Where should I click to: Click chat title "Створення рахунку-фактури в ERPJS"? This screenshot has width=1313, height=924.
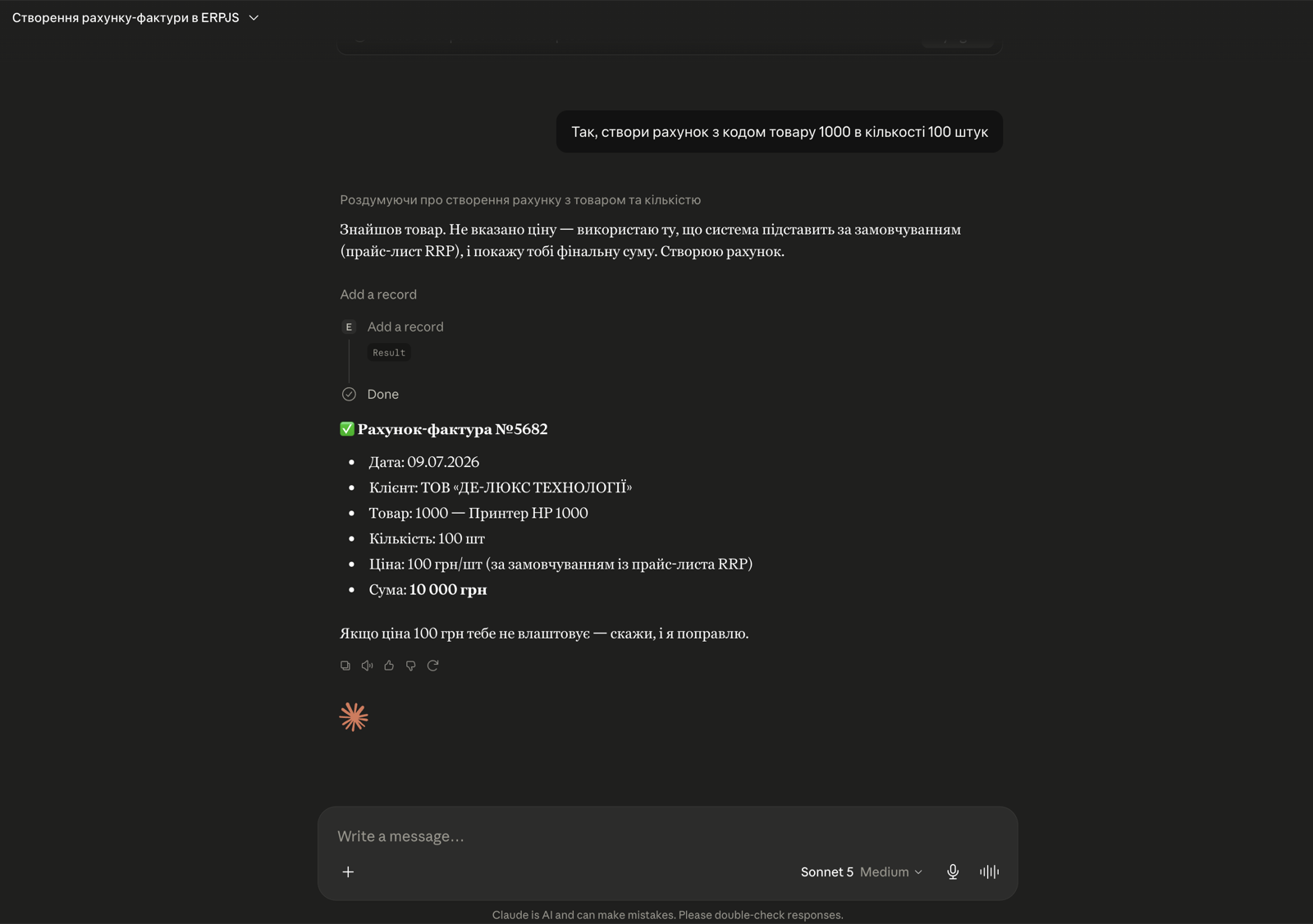coord(126,17)
